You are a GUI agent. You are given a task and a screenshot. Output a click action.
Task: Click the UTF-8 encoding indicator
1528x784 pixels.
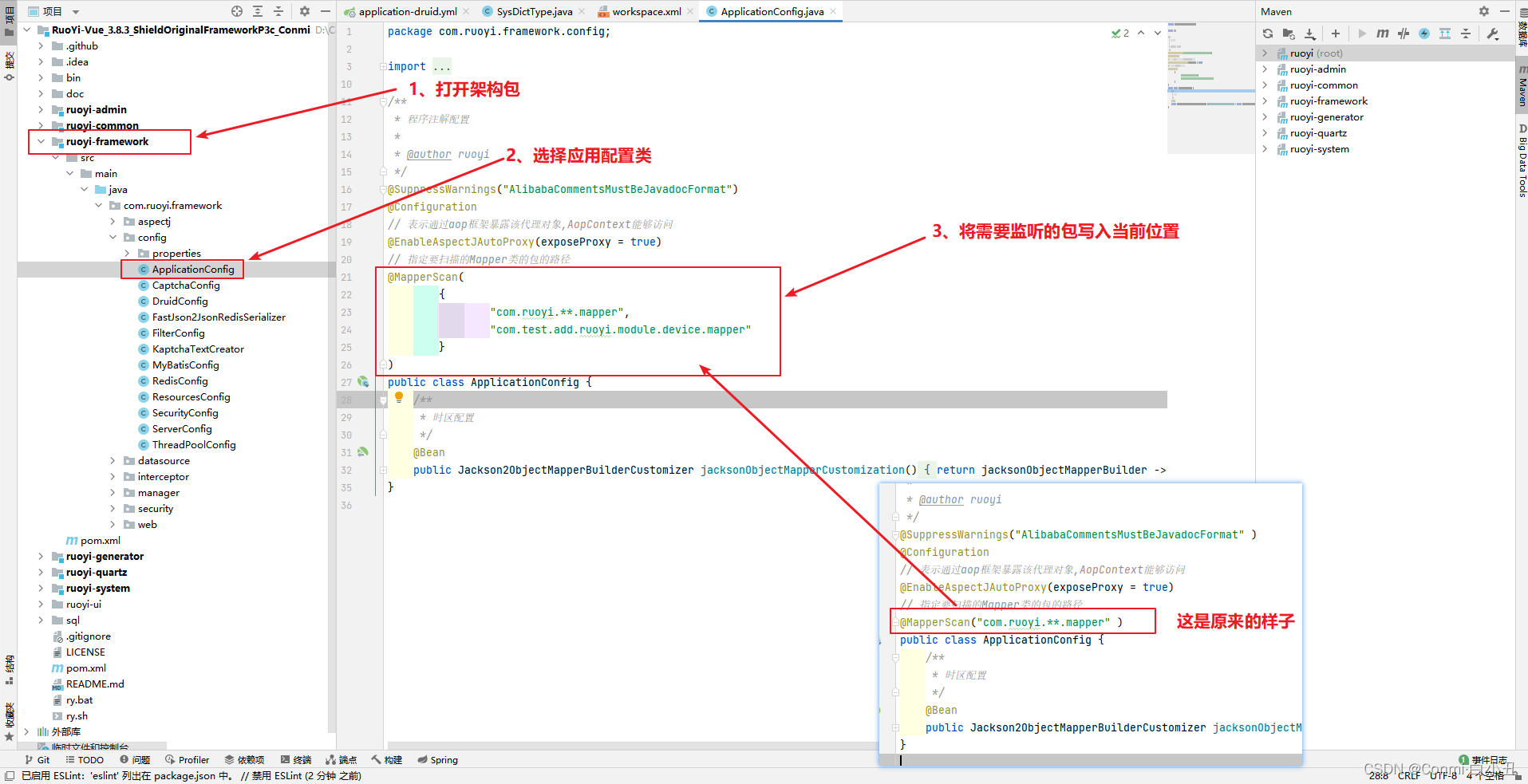point(1443,775)
